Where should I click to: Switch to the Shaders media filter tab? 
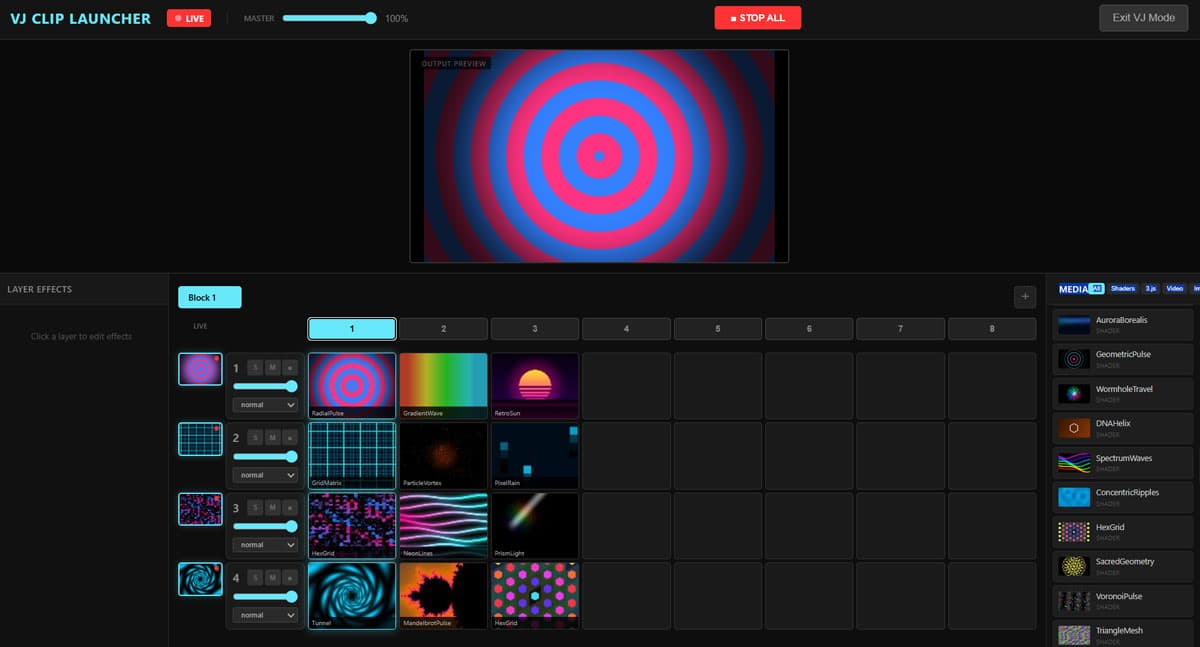pos(1122,288)
